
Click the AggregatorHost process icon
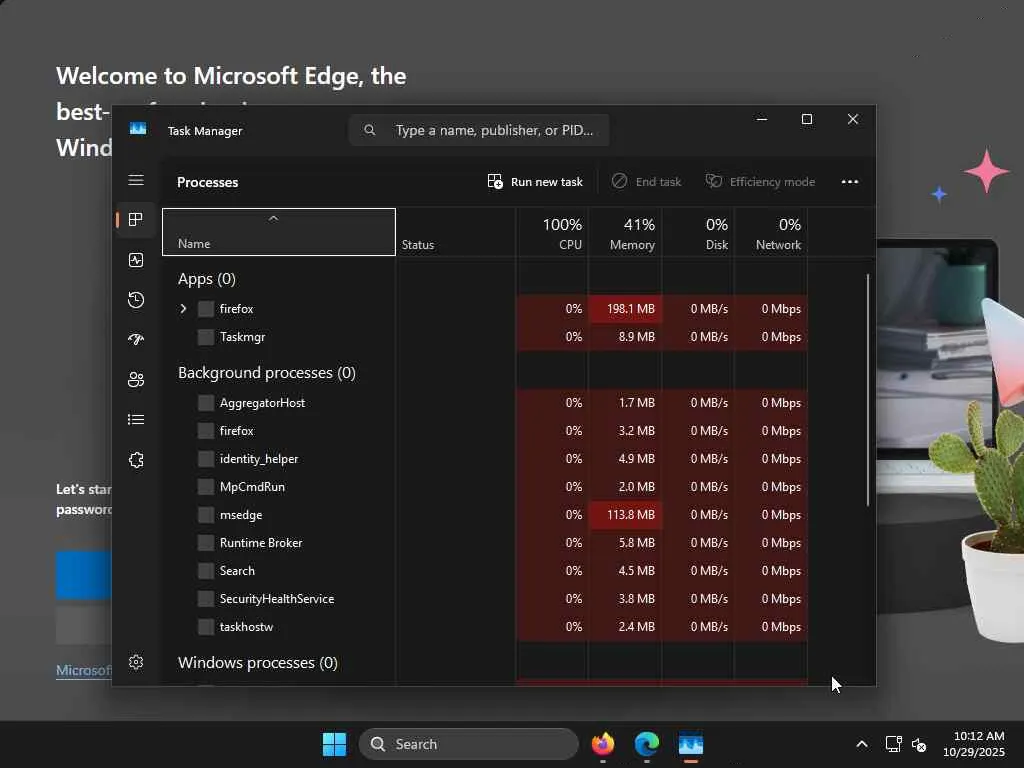(x=206, y=403)
